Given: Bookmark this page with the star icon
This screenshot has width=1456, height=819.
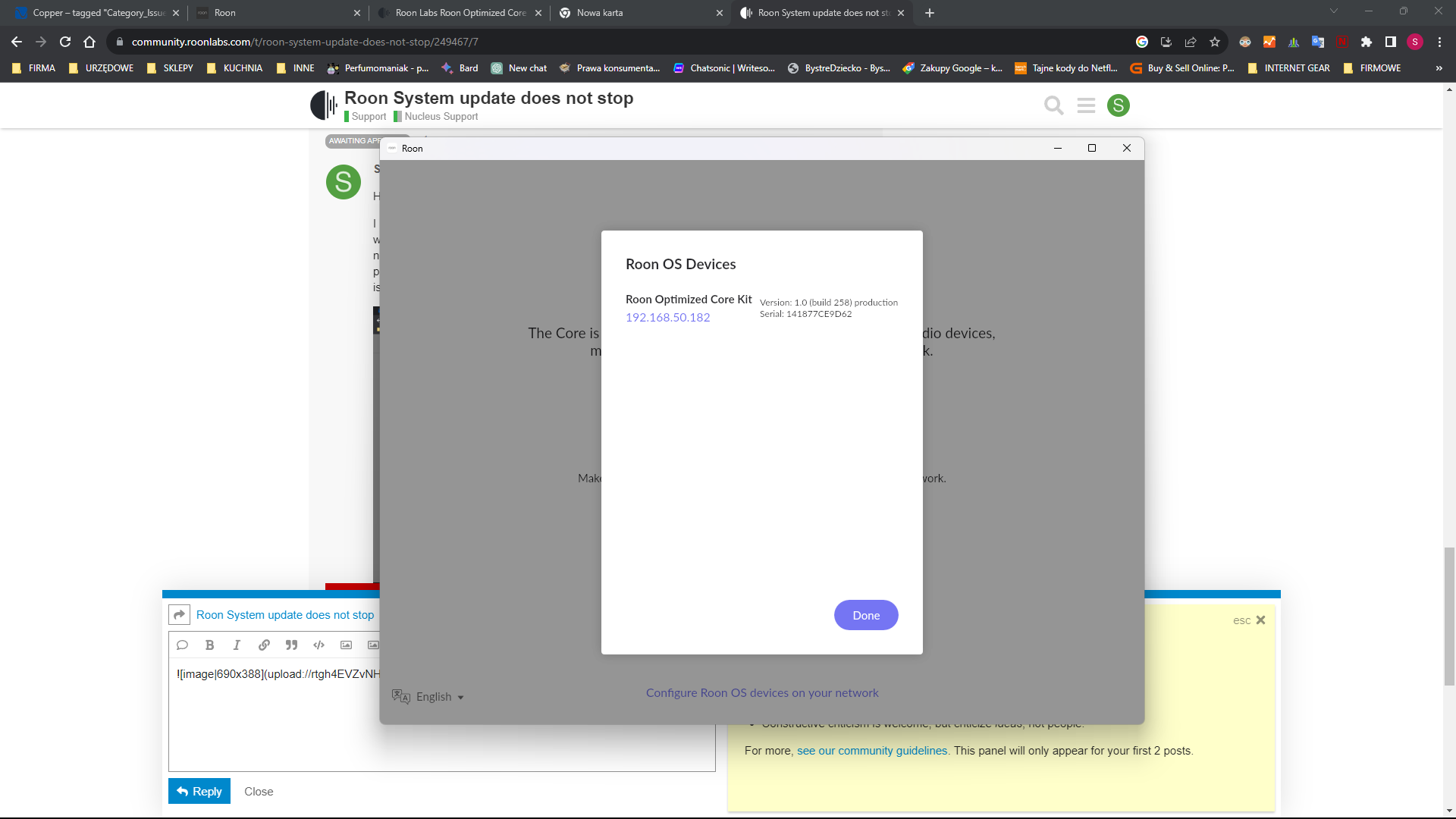Looking at the screenshot, I should tap(1215, 42).
